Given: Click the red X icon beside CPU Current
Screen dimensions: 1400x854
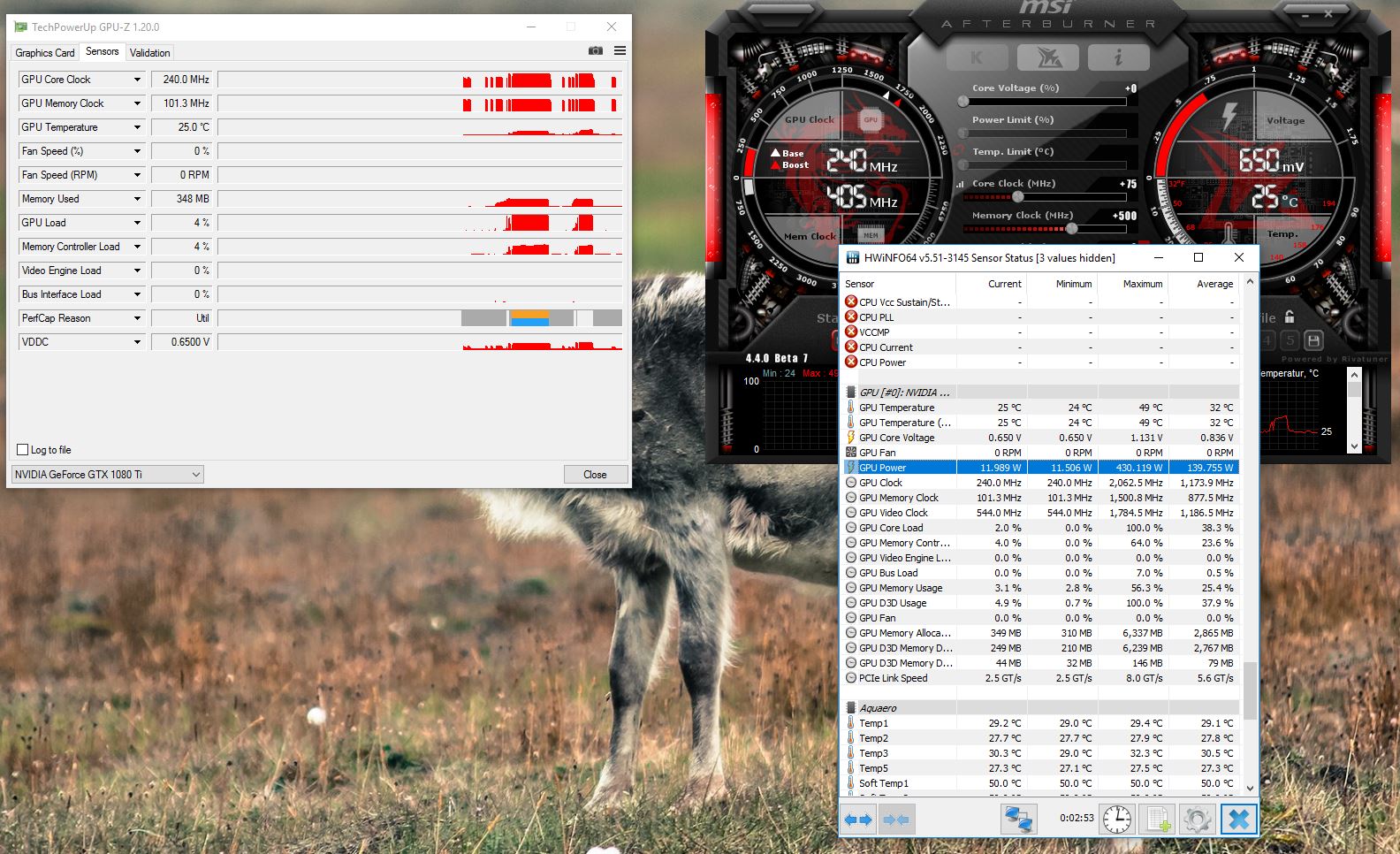Looking at the screenshot, I should point(851,347).
